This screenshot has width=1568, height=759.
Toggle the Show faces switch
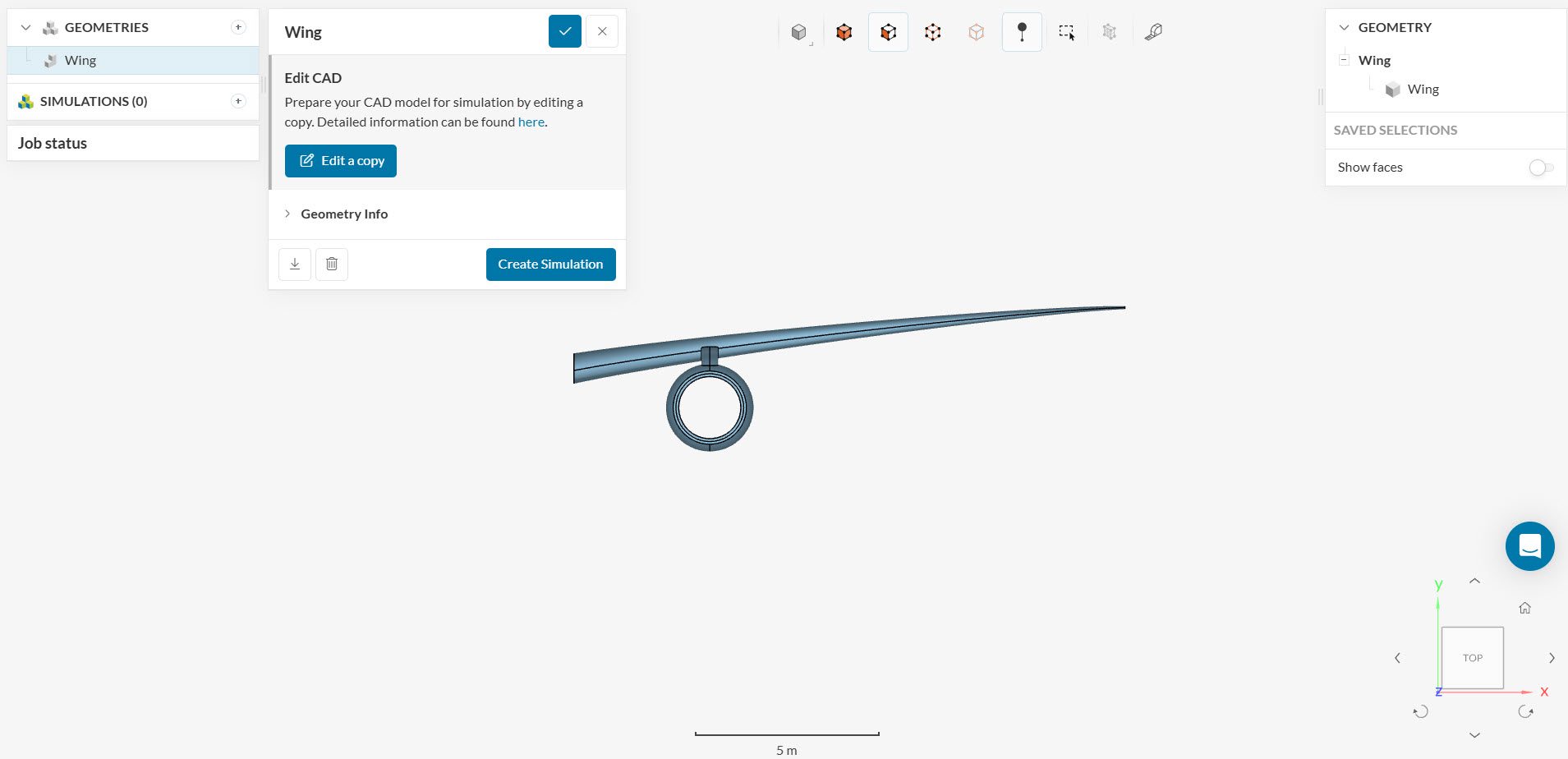click(x=1541, y=168)
